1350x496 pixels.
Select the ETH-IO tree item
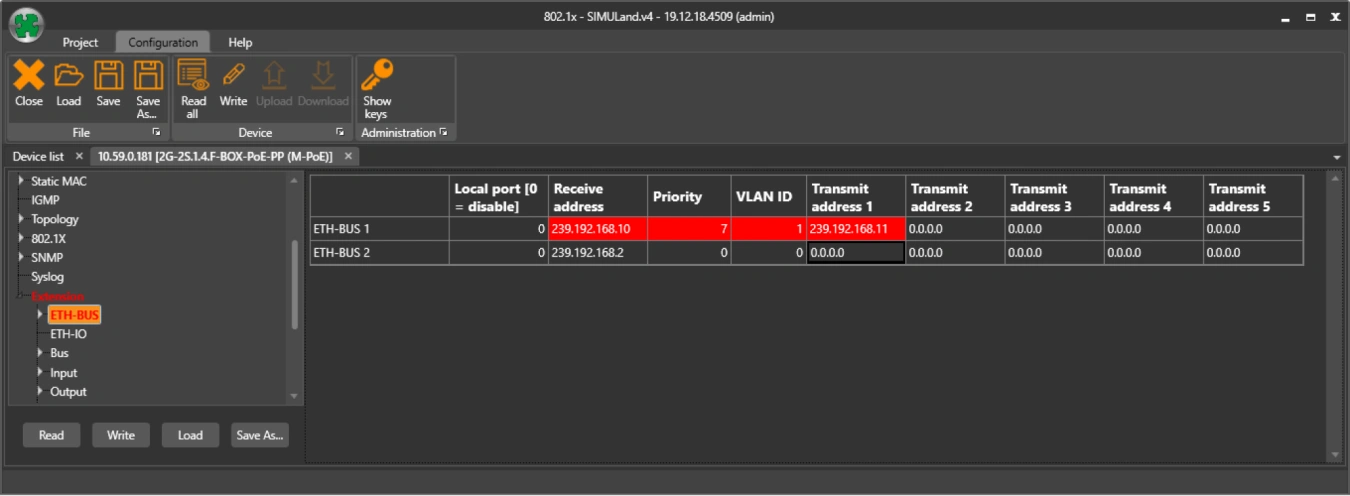point(68,334)
